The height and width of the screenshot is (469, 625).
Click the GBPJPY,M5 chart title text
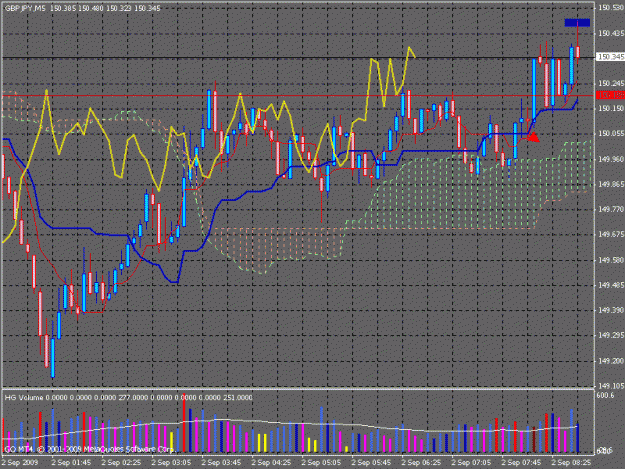click(x=25, y=8)
